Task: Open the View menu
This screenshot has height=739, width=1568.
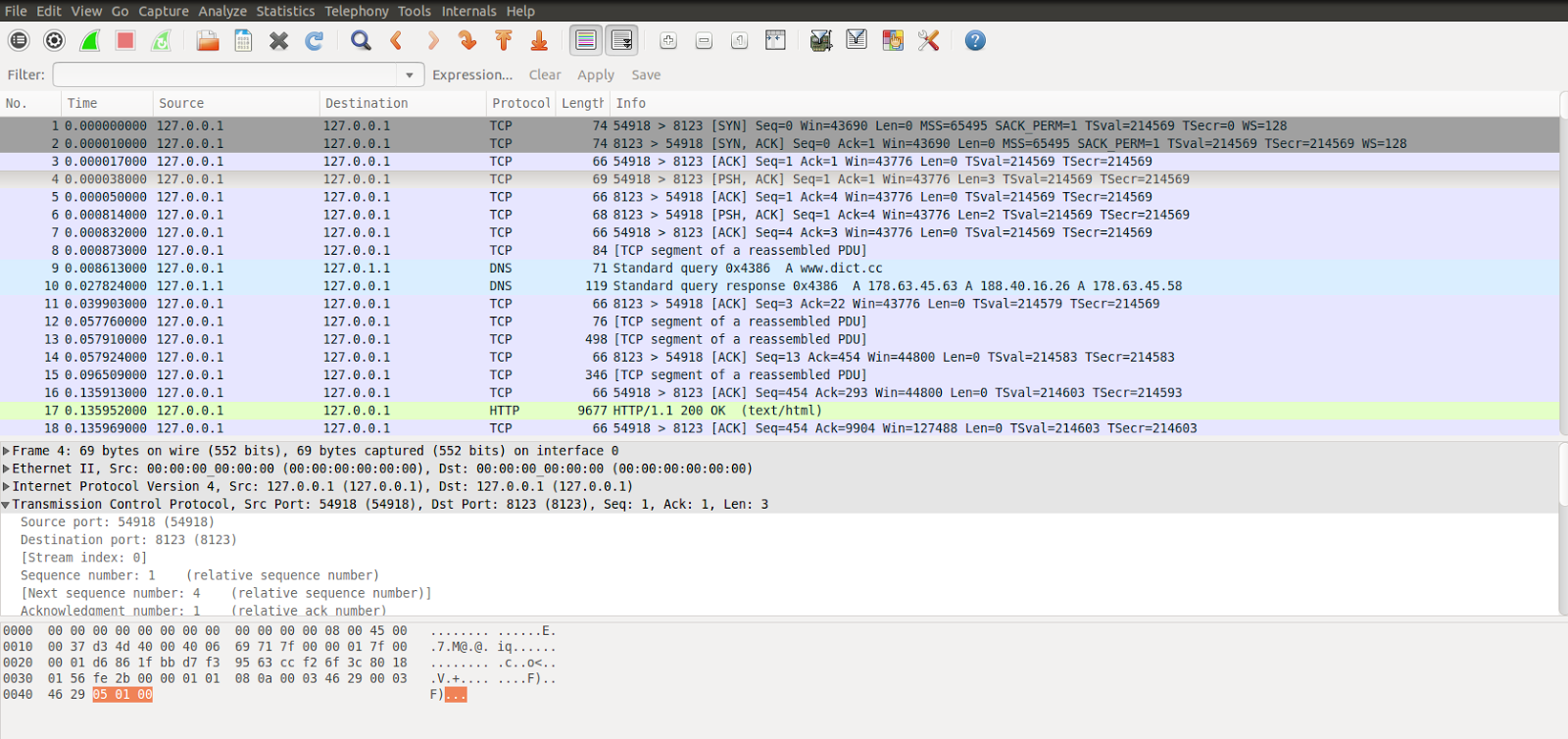Action: coord(86,11)
